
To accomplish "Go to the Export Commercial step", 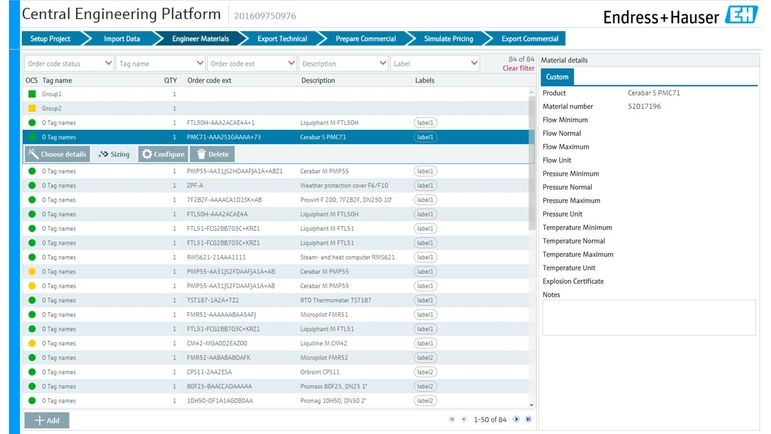I will tap(530, 39).
